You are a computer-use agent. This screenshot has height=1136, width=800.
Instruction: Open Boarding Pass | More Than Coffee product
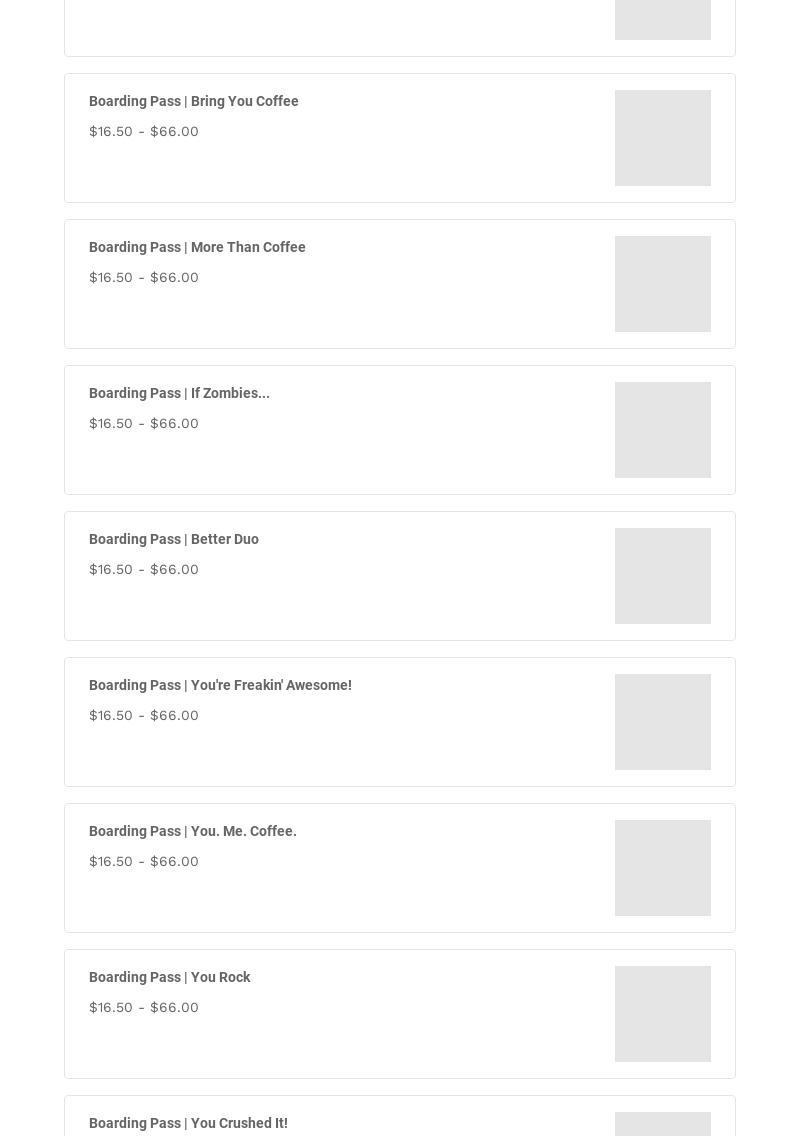(197, 247)
